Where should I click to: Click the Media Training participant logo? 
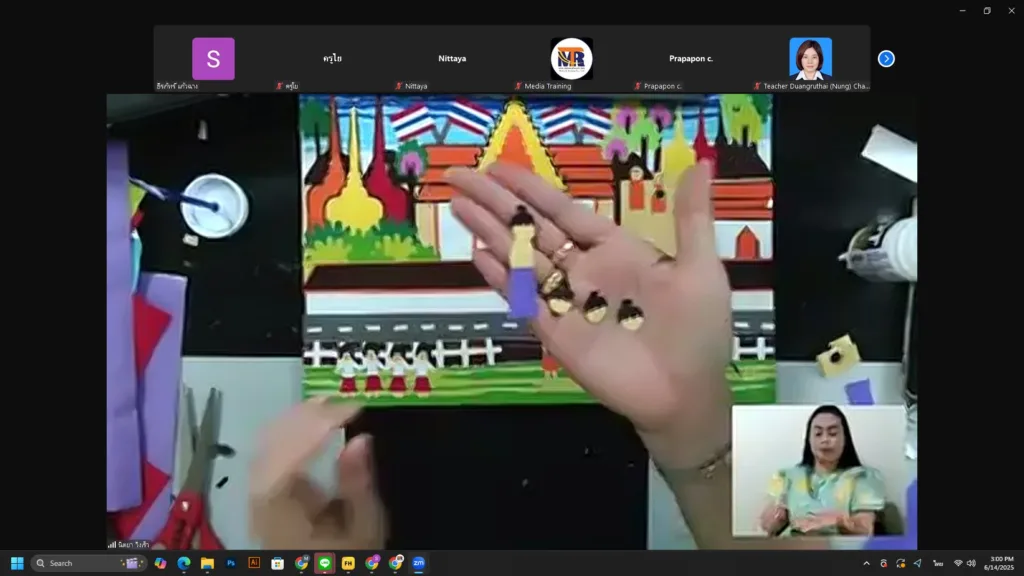click(571, 59)
